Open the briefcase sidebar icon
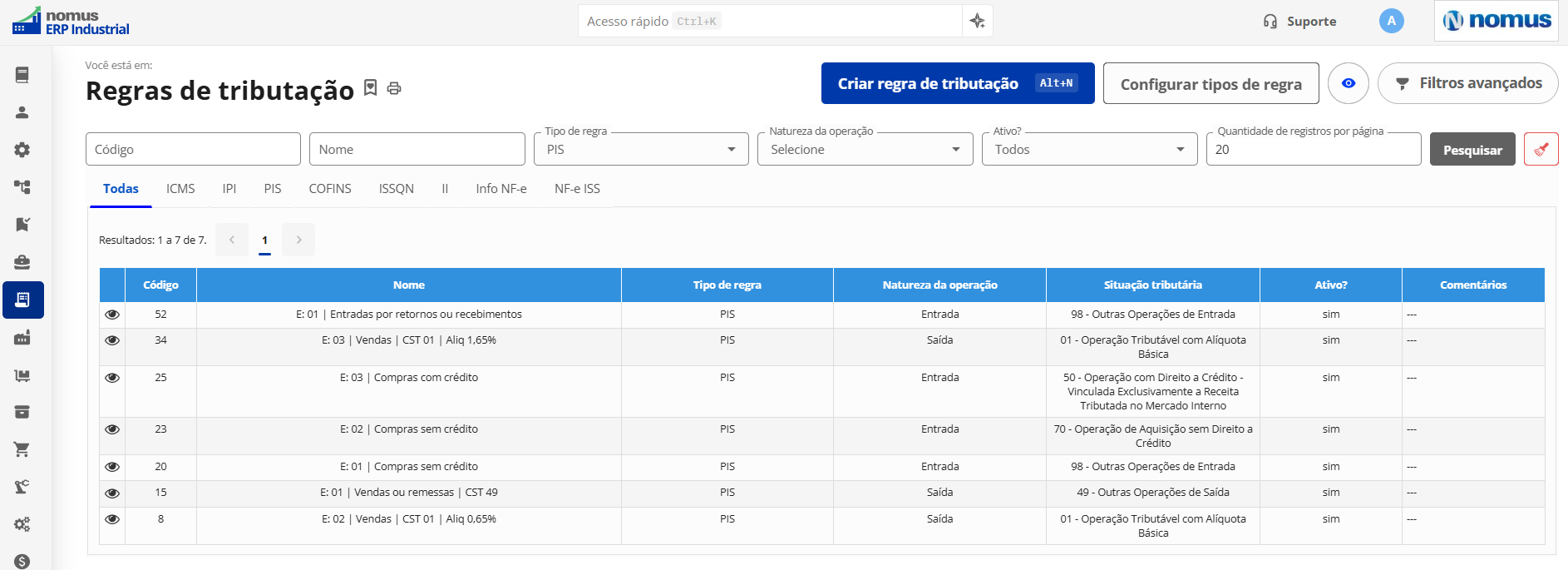The width and height of the screenshot is (1568, 570). point(22,262)
